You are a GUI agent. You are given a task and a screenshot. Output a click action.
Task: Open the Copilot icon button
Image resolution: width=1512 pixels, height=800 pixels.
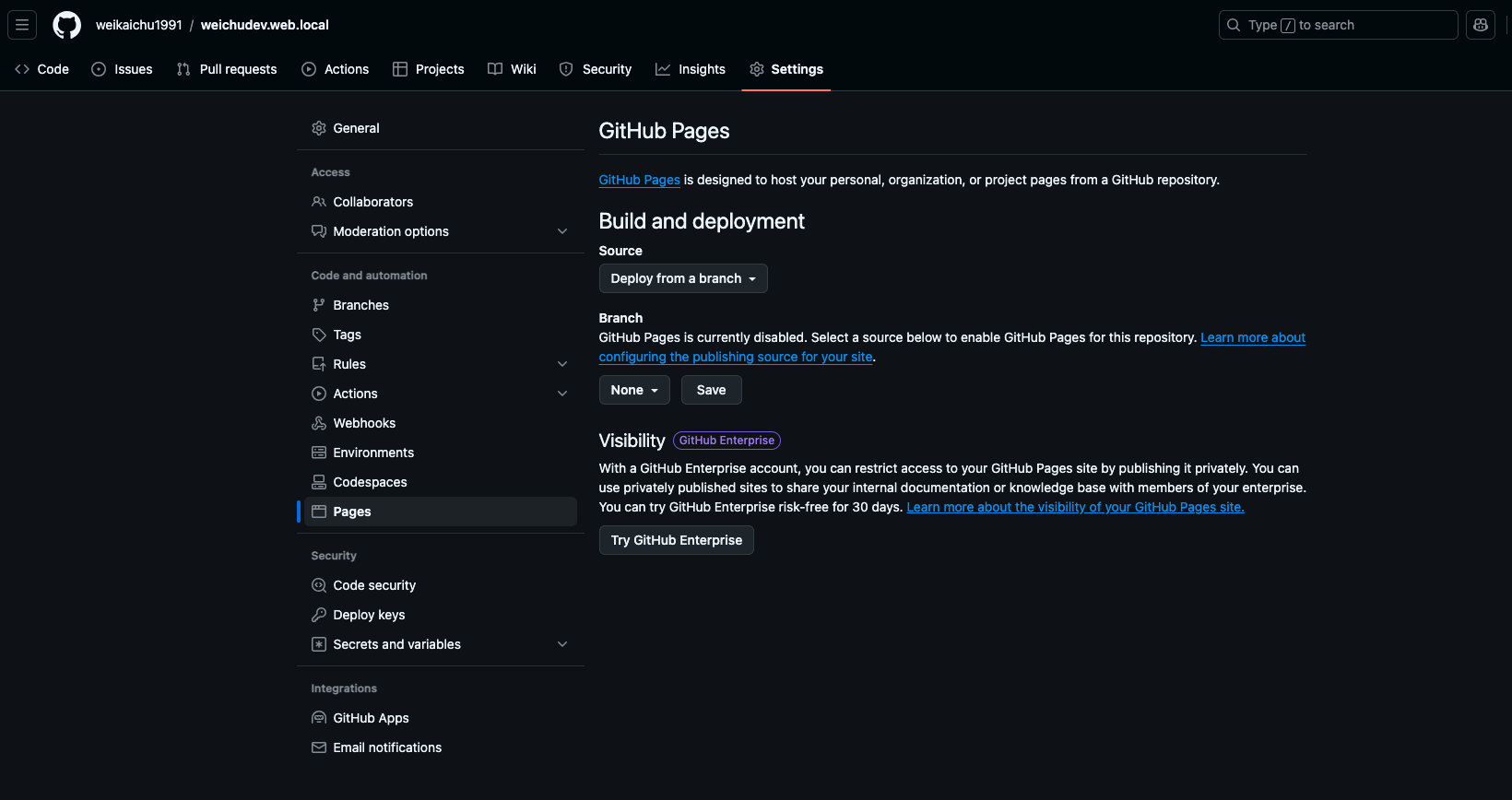tap(1481, 25)
